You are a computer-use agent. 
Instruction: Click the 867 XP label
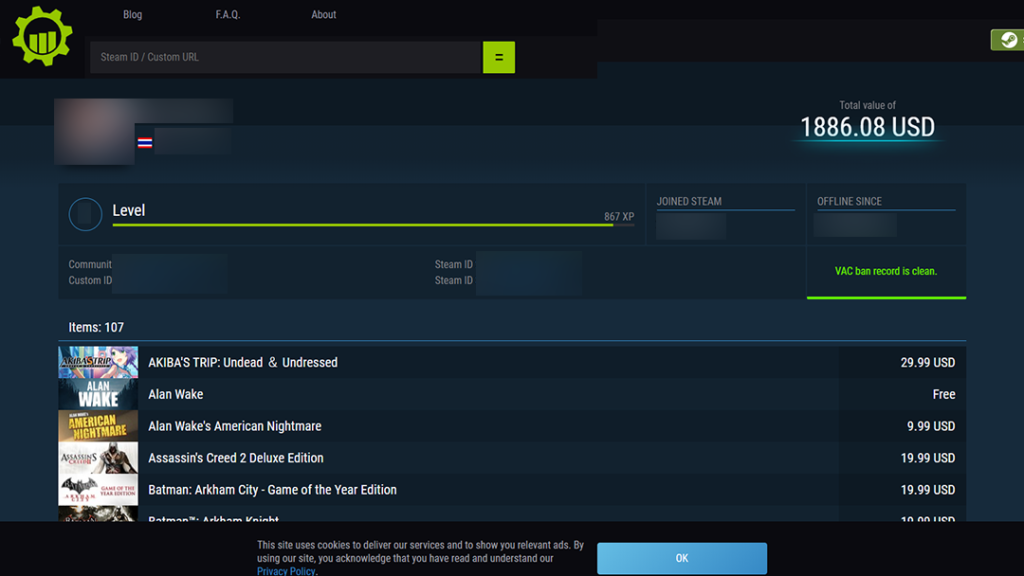619,217
